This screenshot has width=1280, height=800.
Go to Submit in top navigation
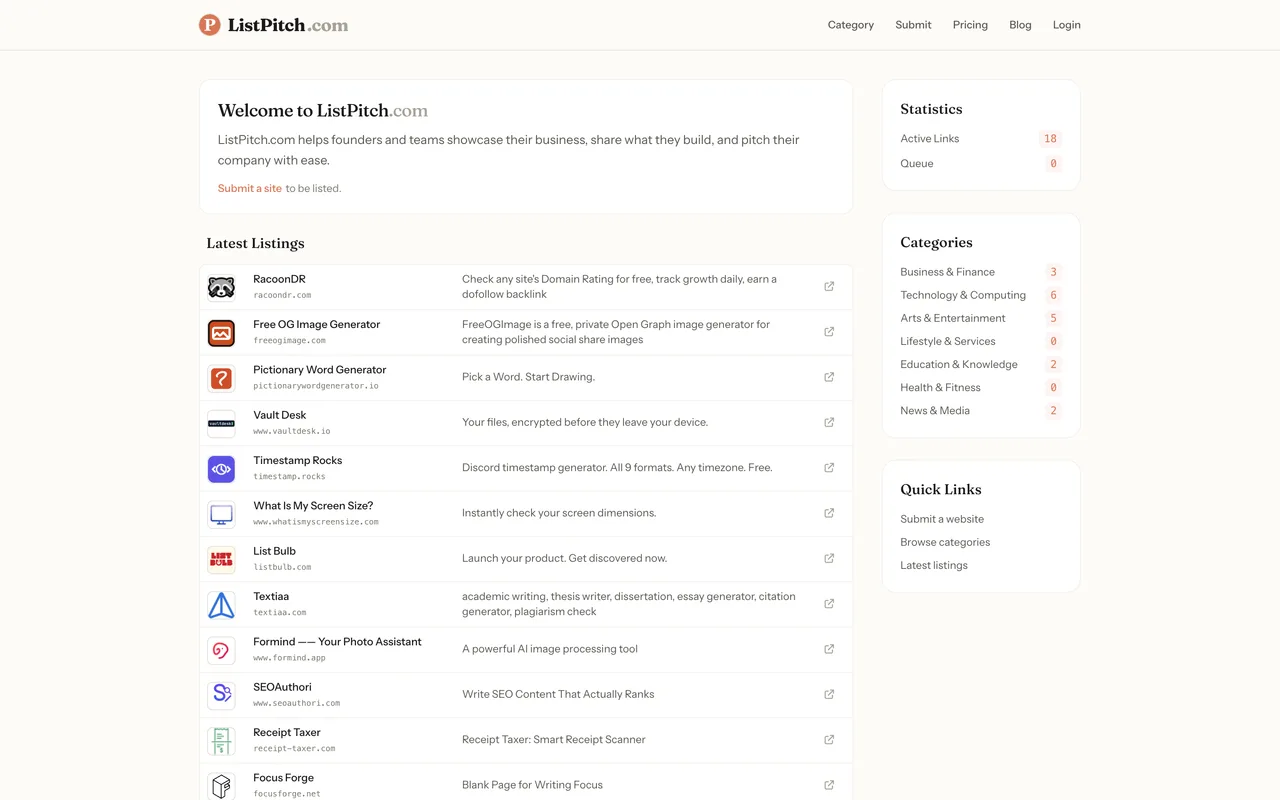tap(913, 25)
